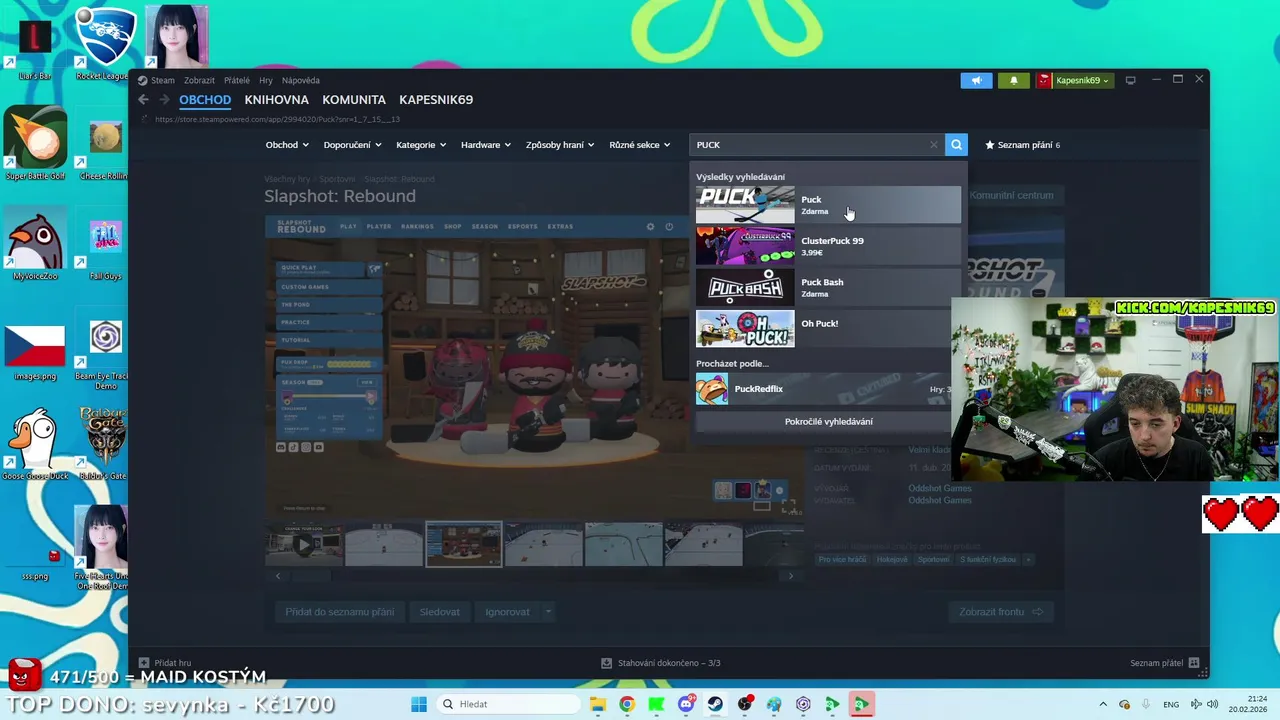1280x720 pixels.
Task: Open the Super Battle Golf desktop icon
Action: (35, 145)
